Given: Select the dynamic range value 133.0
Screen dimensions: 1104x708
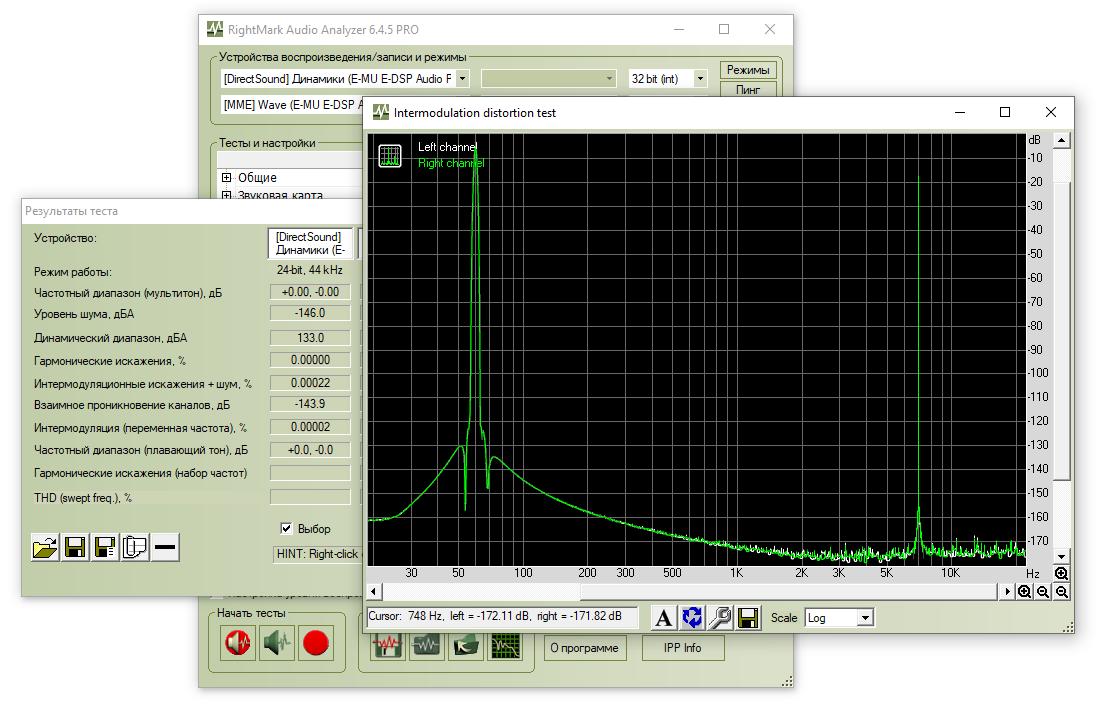Looking at the screenshot, I should pyautogui.click(x=310, y=338).
